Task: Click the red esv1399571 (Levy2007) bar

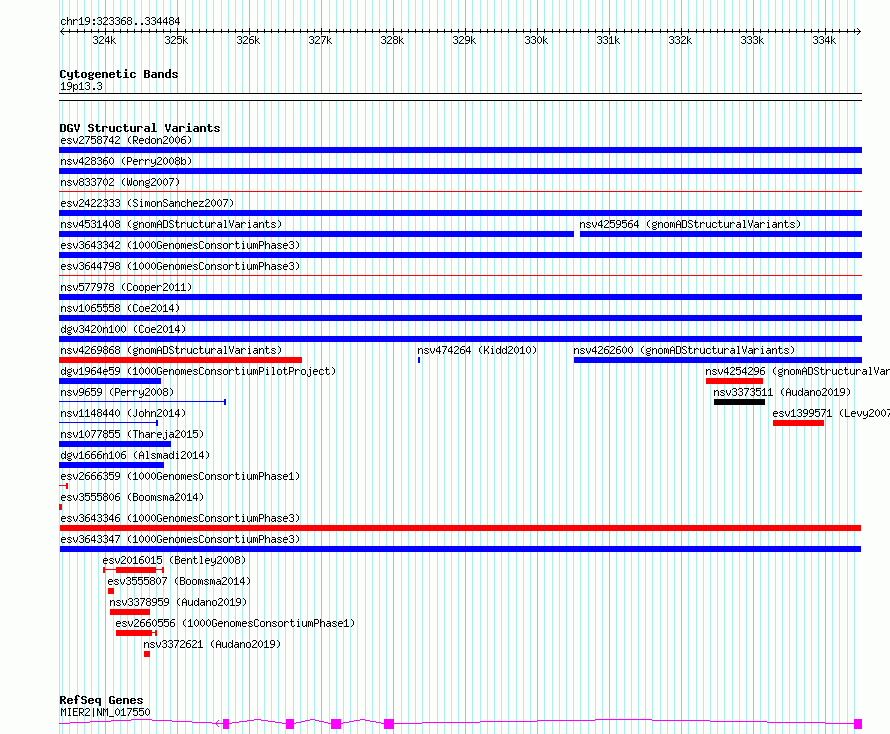Action: [798, 423]
